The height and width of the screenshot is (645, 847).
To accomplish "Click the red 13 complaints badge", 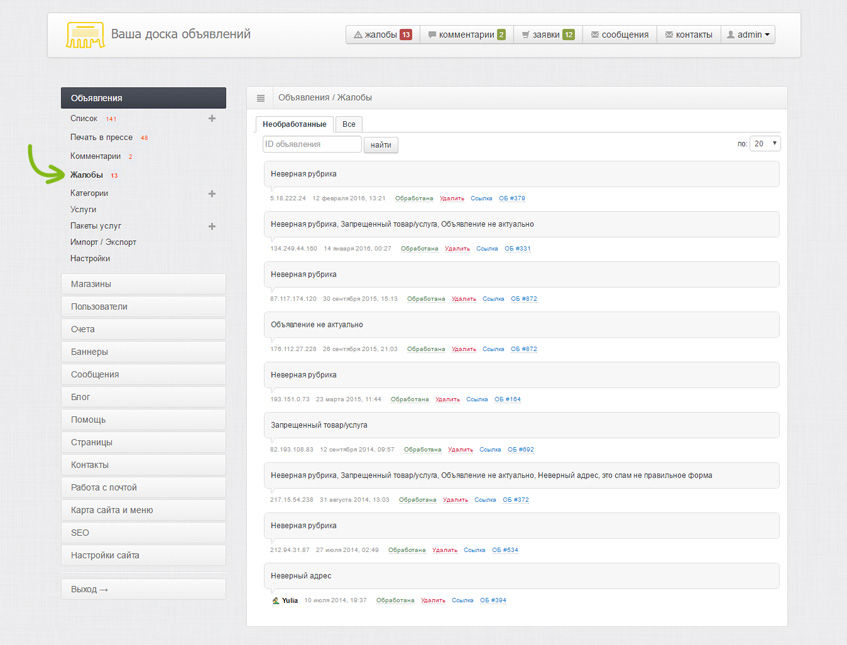I will [406, 35].
